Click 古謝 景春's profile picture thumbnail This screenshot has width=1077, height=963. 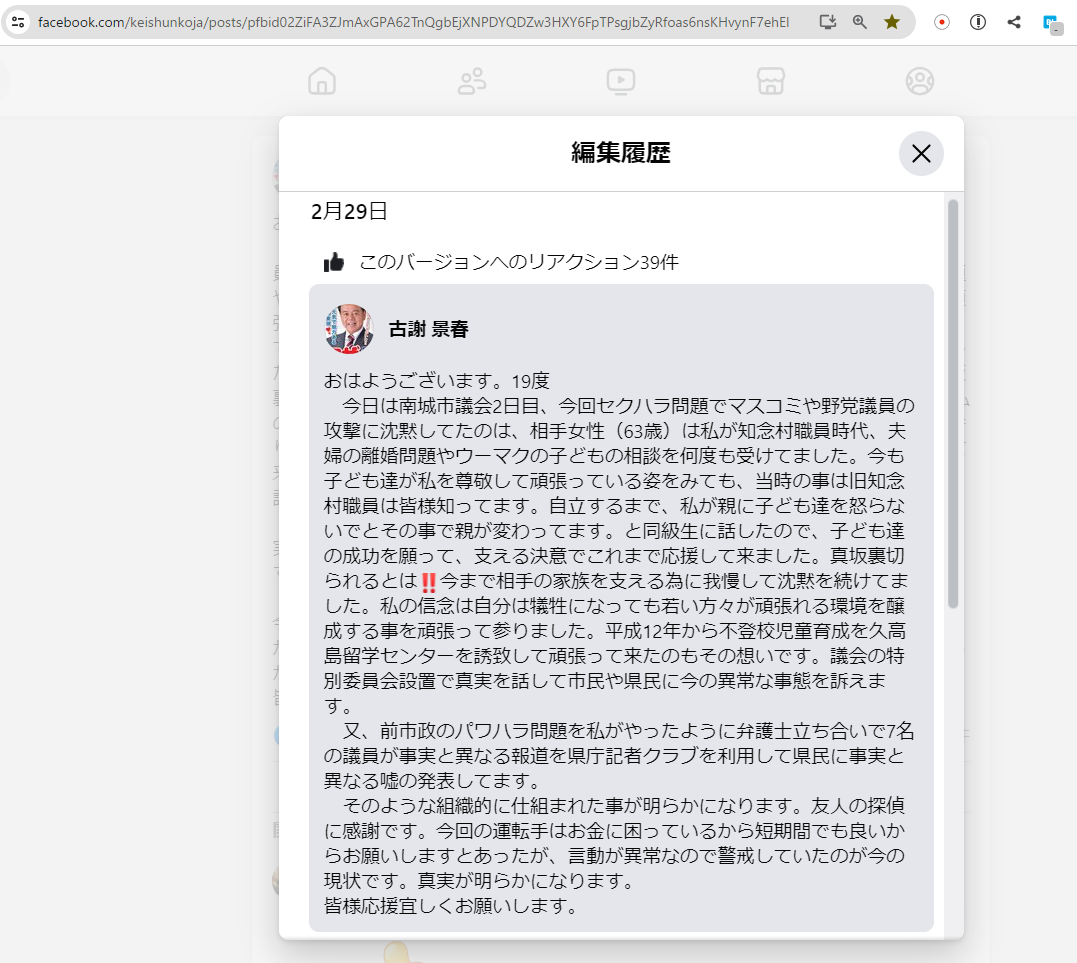[348, 327]
